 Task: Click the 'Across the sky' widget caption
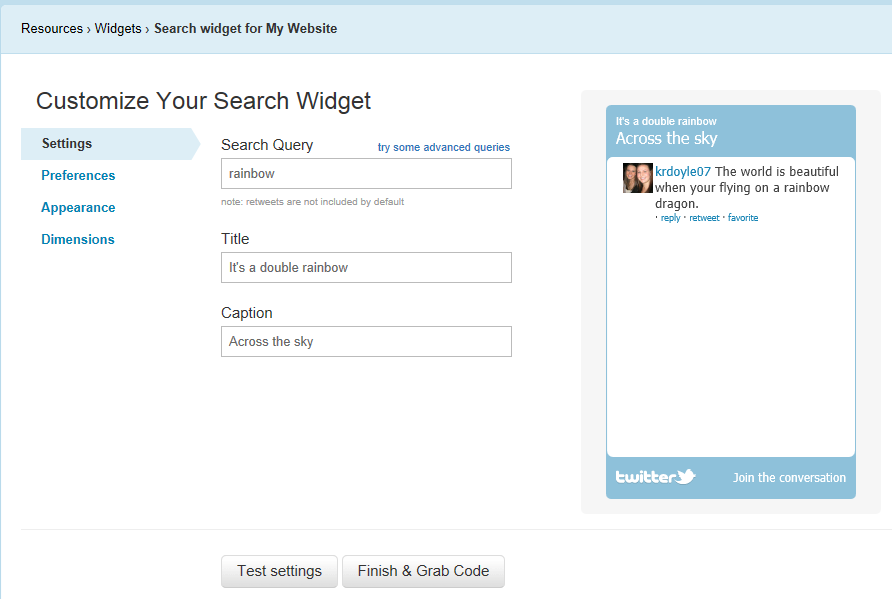666,138
